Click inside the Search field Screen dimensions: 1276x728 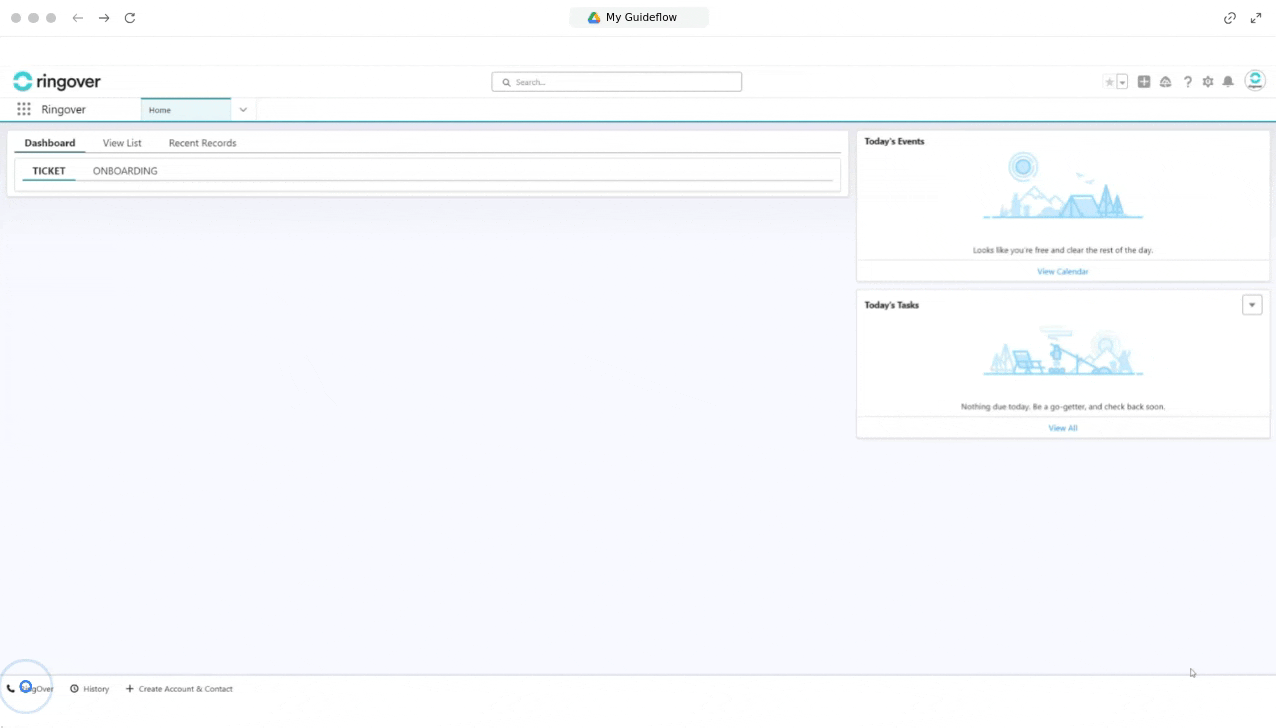tap(616, 81)
